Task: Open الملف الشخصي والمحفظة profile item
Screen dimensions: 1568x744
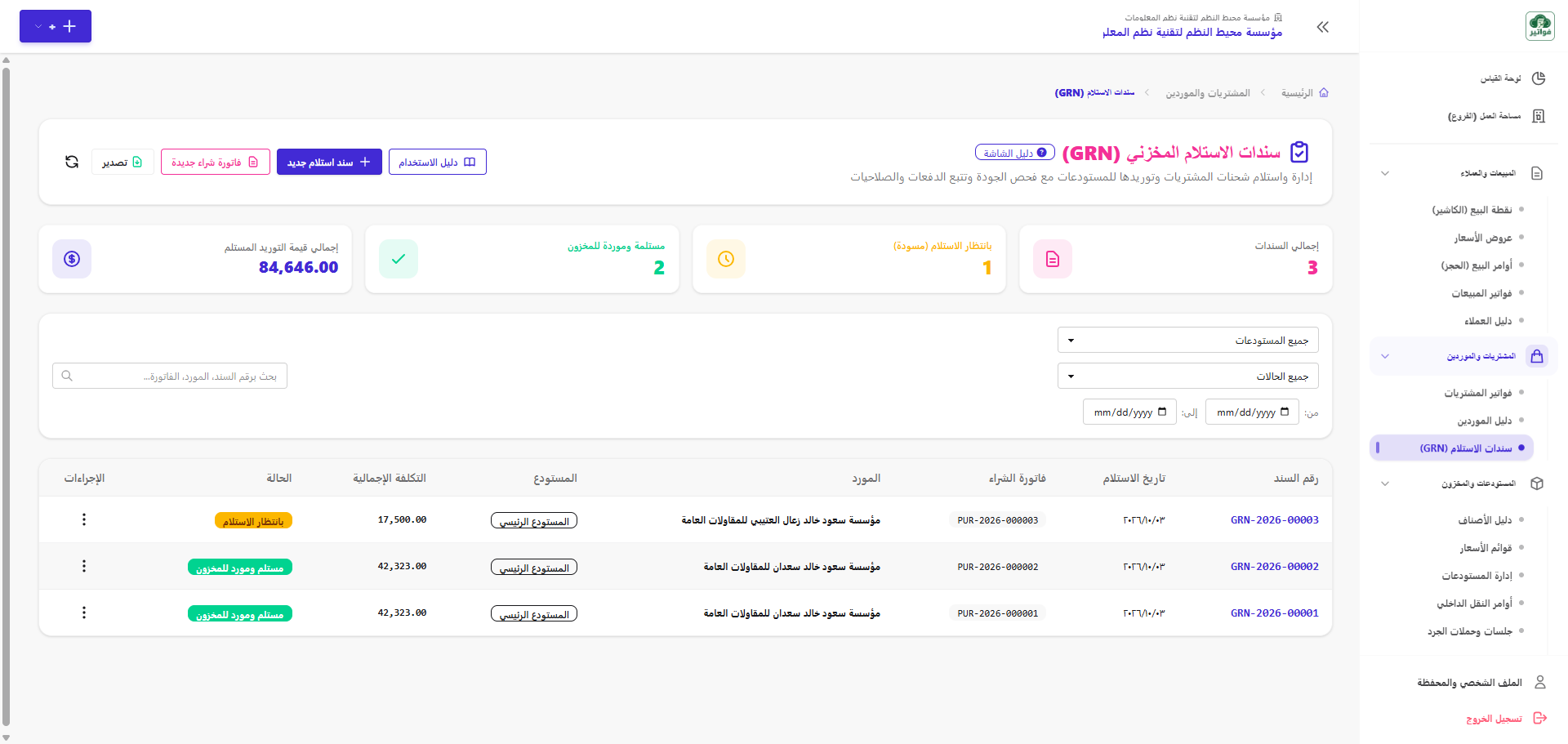Action: [x=1481, y=682]
